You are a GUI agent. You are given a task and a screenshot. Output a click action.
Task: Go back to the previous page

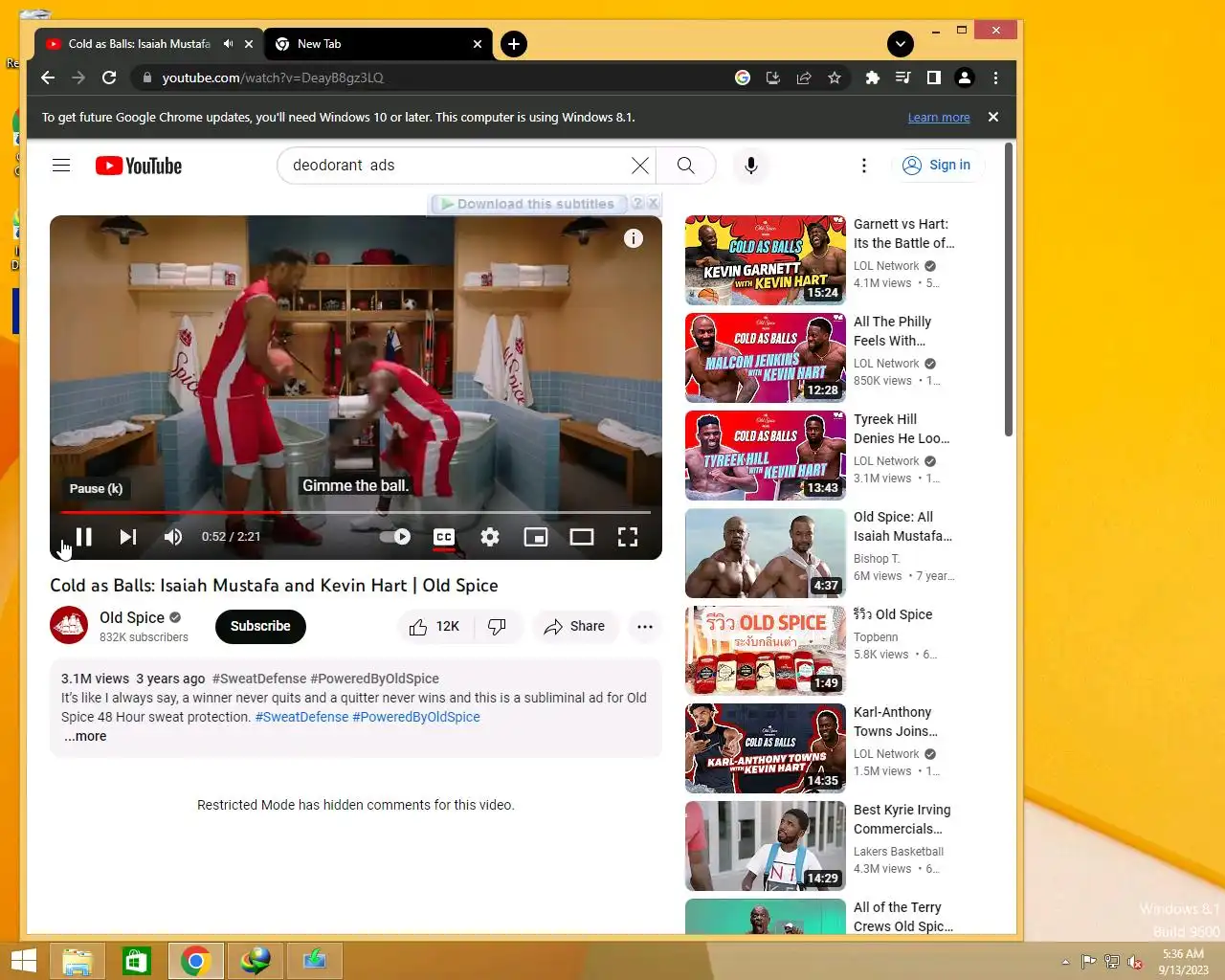[48, 78]
